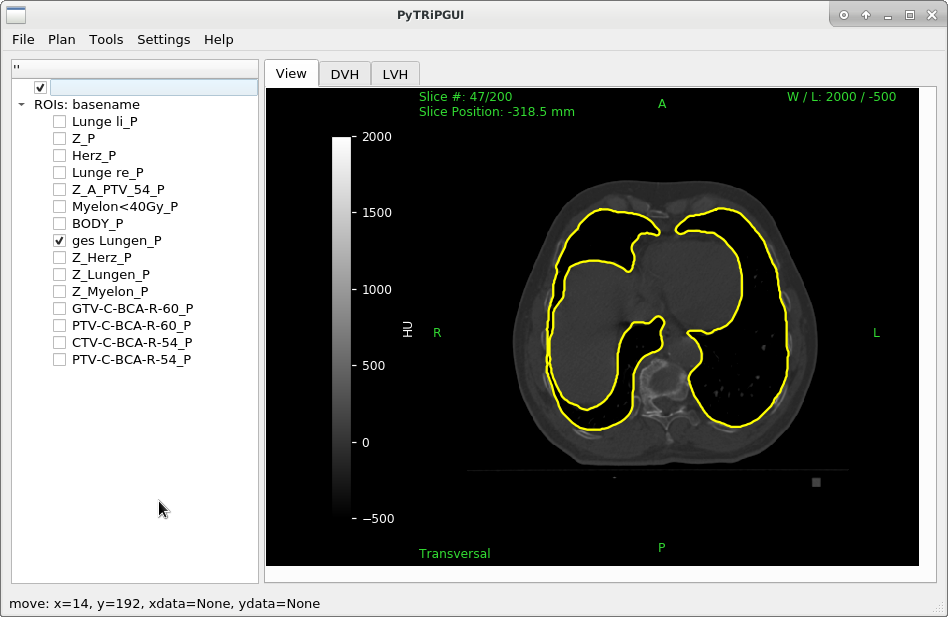The width and height of the screenshot is (948, 617).
Task: Enable the Herz_P contour display
Action: point(59,155)
